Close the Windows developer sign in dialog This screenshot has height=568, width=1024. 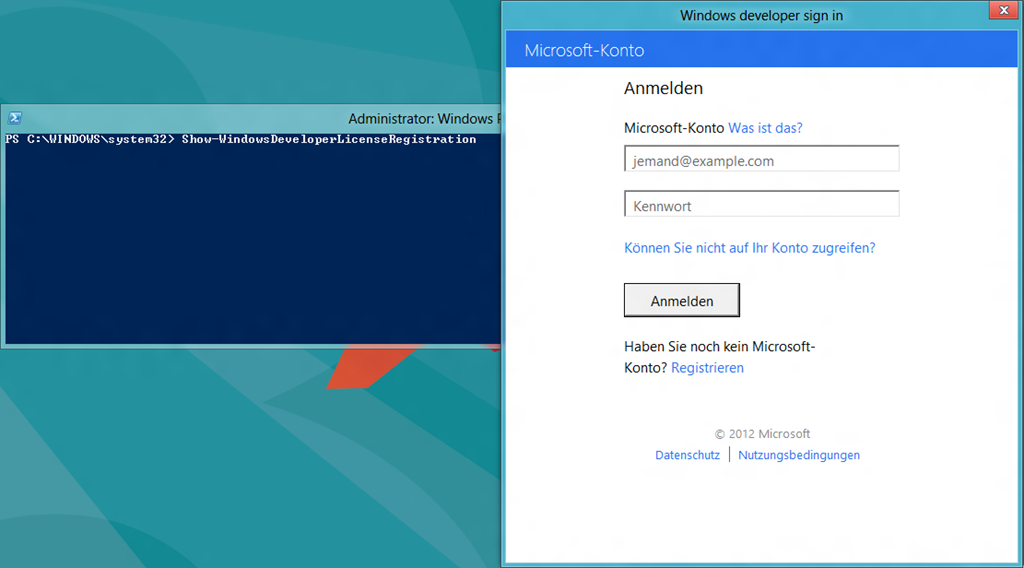1004,10
